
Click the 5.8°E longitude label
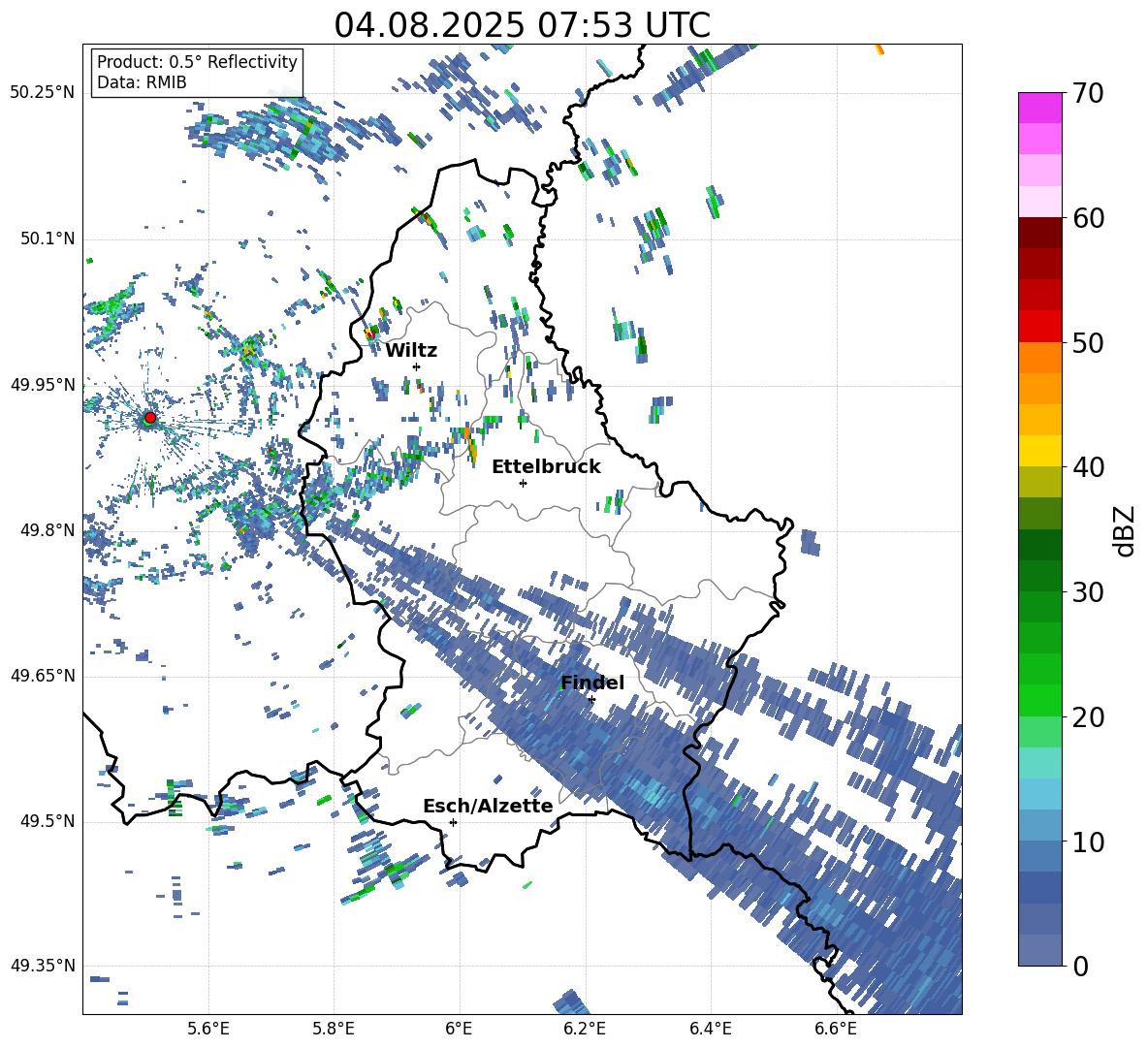(x=334, y=1029)
